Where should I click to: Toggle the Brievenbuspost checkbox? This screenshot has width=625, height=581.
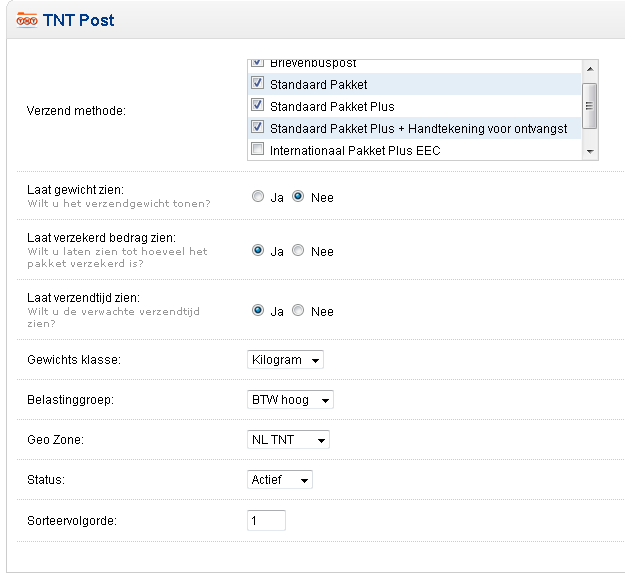pyautogui.click(x=257, y=63)
